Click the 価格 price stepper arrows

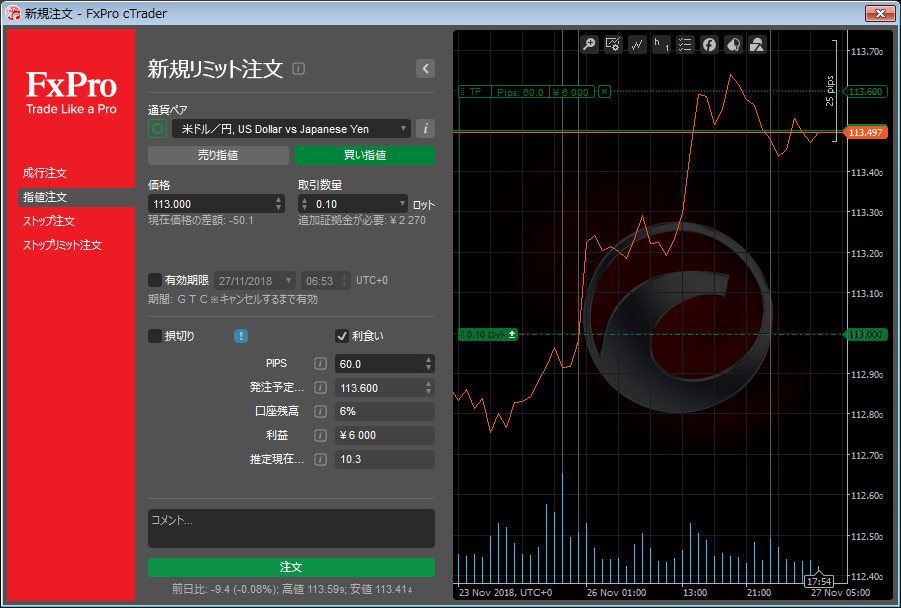point(279,203)
